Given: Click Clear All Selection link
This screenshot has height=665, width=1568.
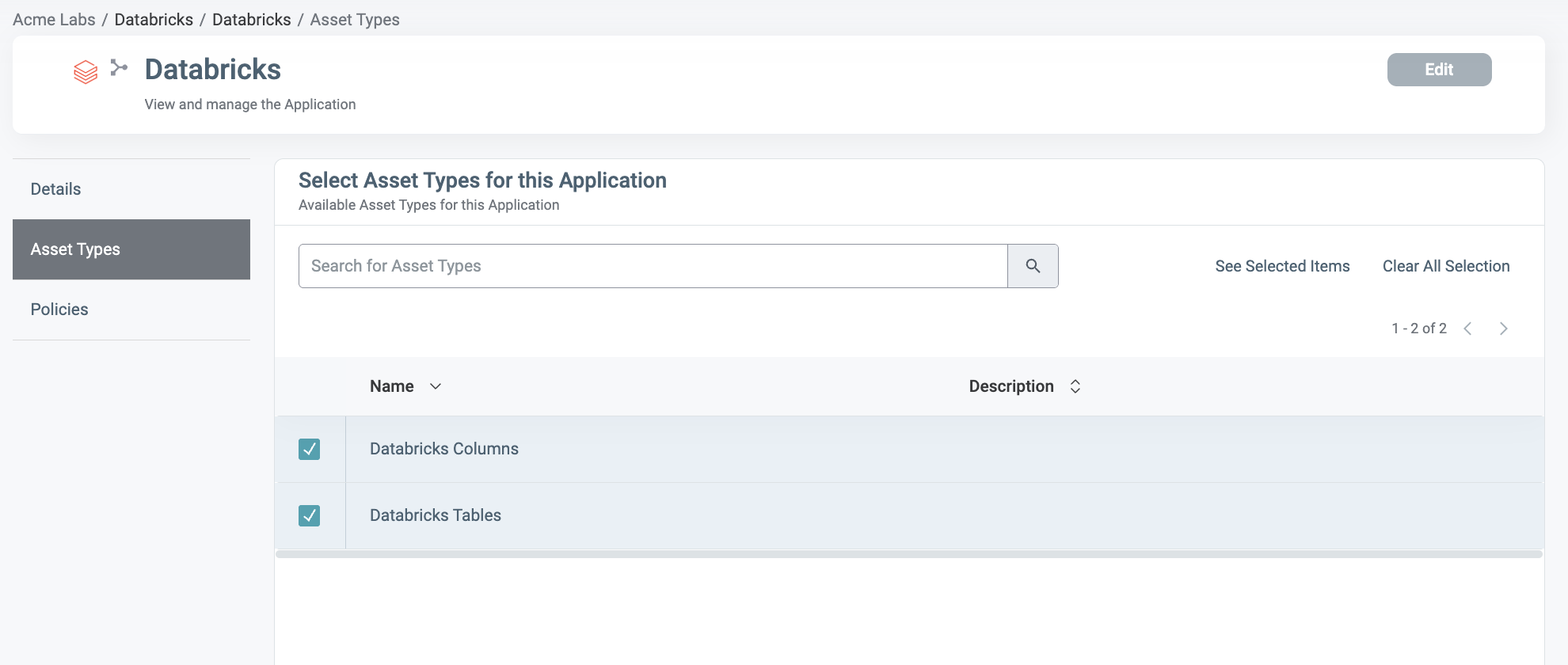Looking at the screenshot, I should tap(1446, 266).
